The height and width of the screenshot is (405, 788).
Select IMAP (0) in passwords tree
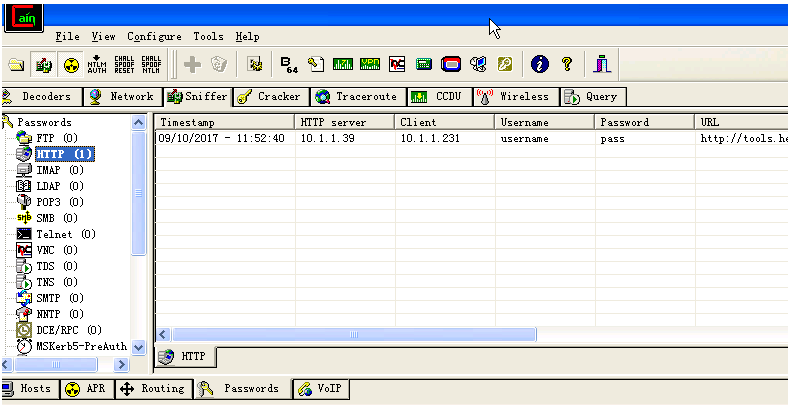coord(60,170)
